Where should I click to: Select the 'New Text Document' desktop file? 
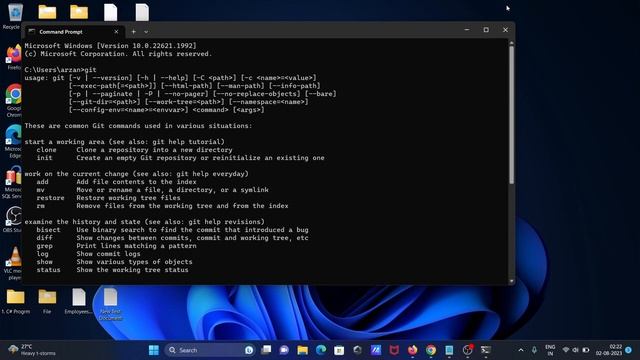[x=110, y=304]
